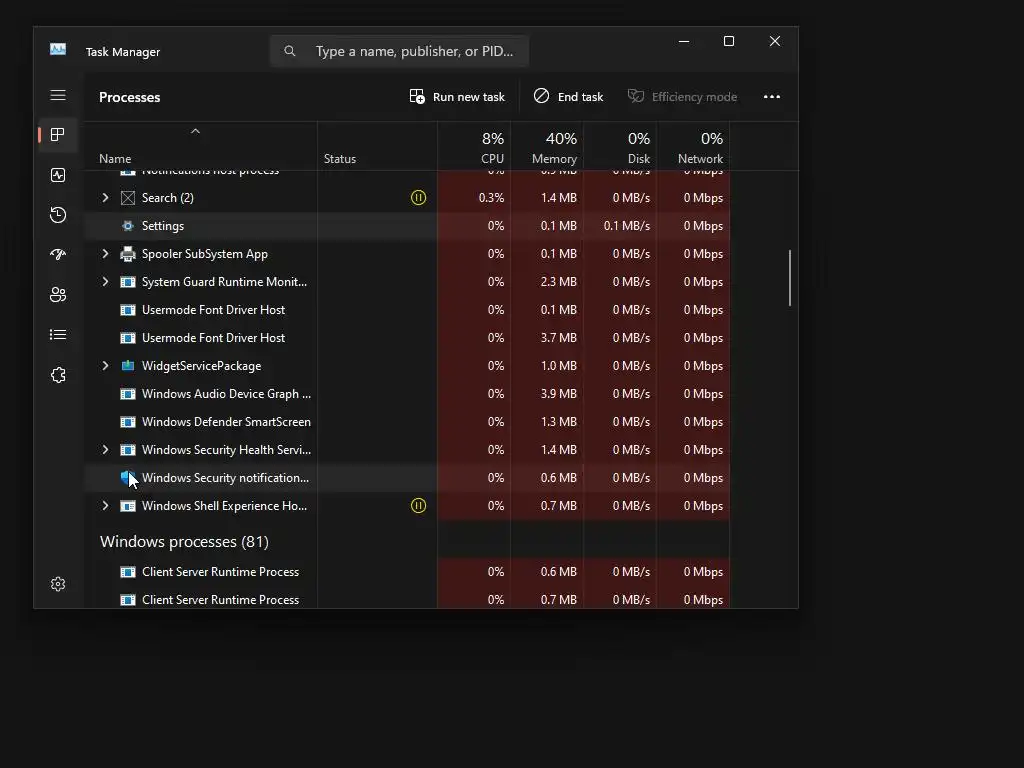Screen dimensions: 1024x768
Task: Click the 0.1 MB/s disk value for Settings
Action: click(627, 226)
